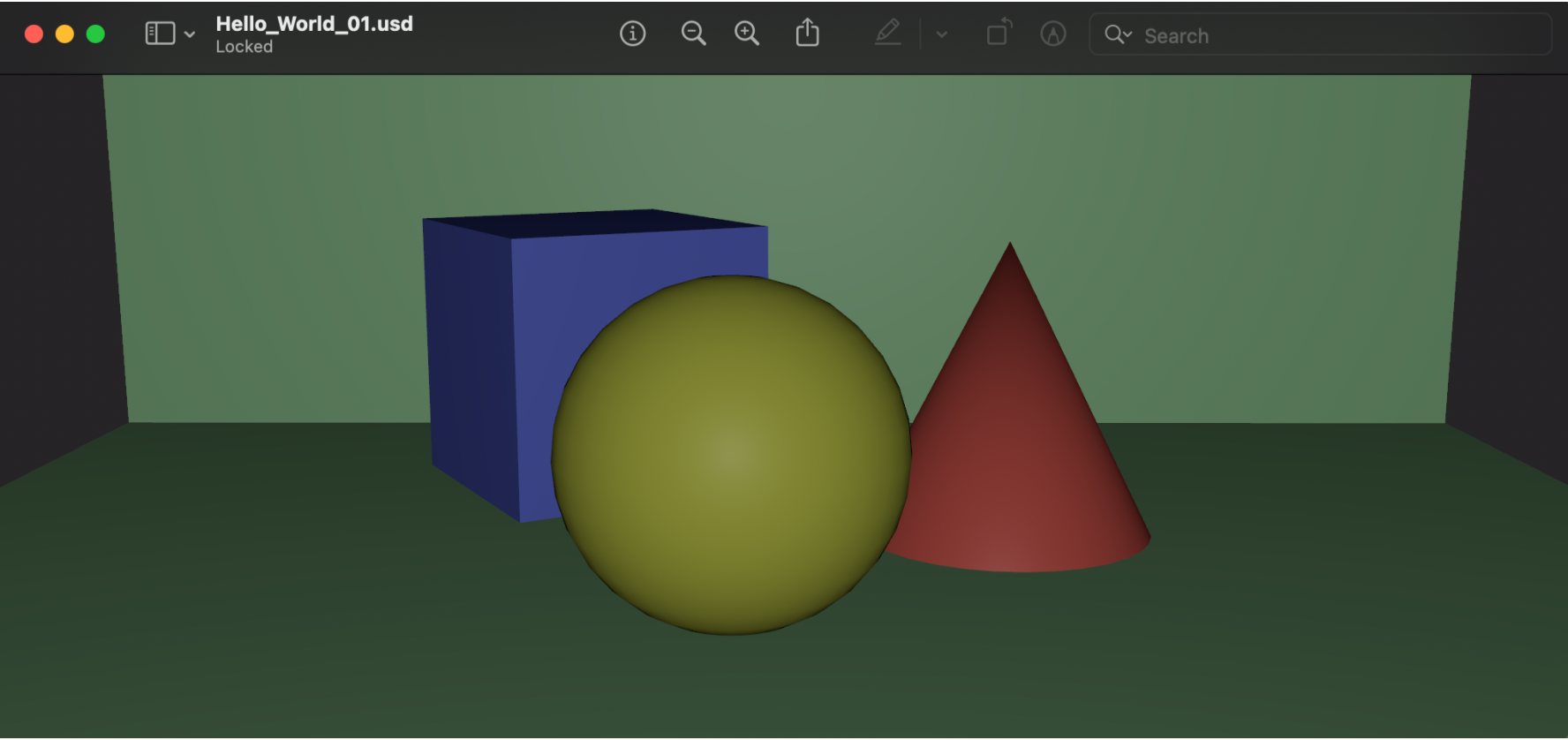
Task: Click the Hello_World_01.usd document title
Action: click(314, 24)
